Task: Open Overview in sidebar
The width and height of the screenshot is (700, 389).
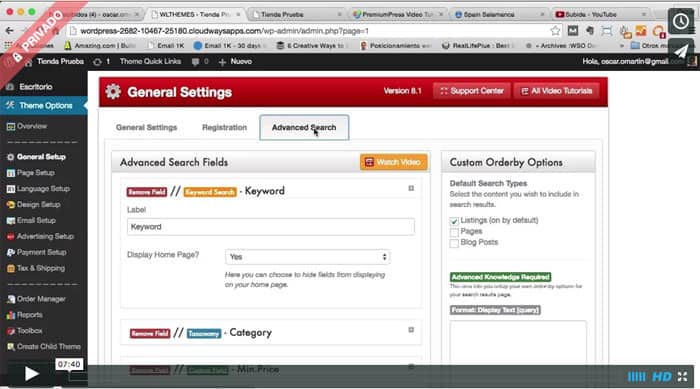Action: click(x=32, y=126)
